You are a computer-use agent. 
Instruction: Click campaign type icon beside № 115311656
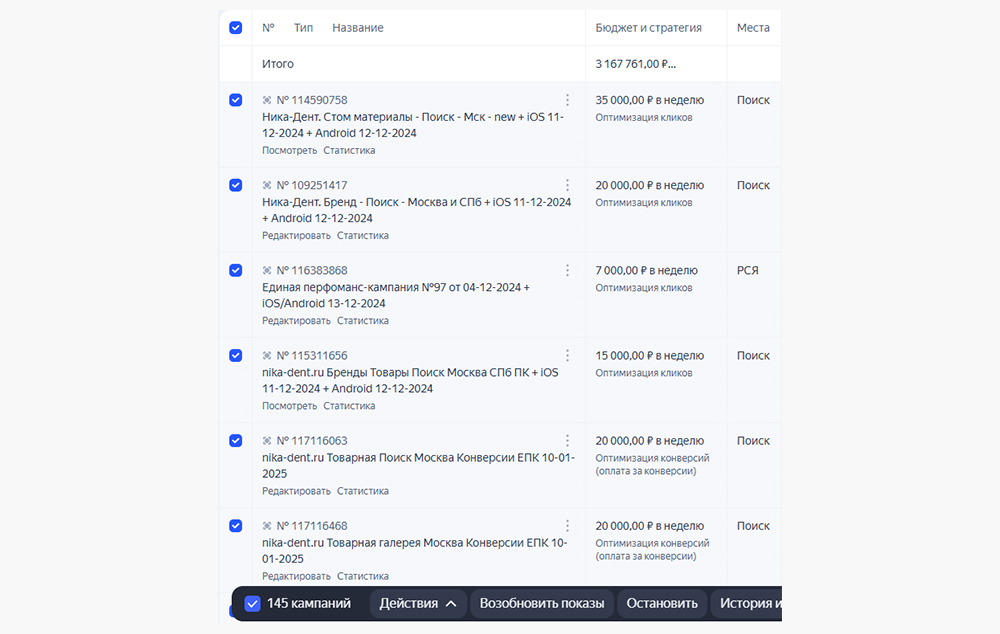[267, 355]
